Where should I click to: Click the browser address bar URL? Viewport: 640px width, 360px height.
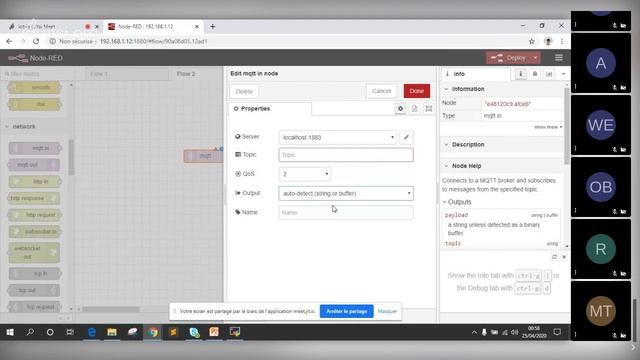point(153,41)
